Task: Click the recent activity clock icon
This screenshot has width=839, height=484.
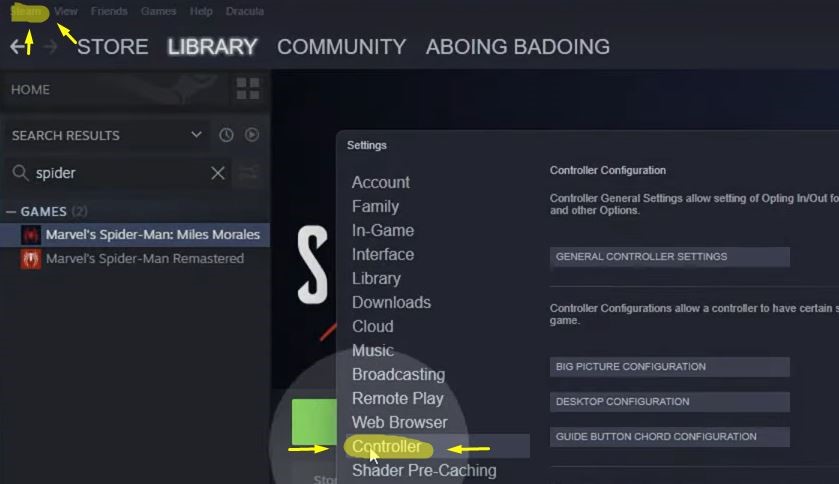Action: pos(226,135)
